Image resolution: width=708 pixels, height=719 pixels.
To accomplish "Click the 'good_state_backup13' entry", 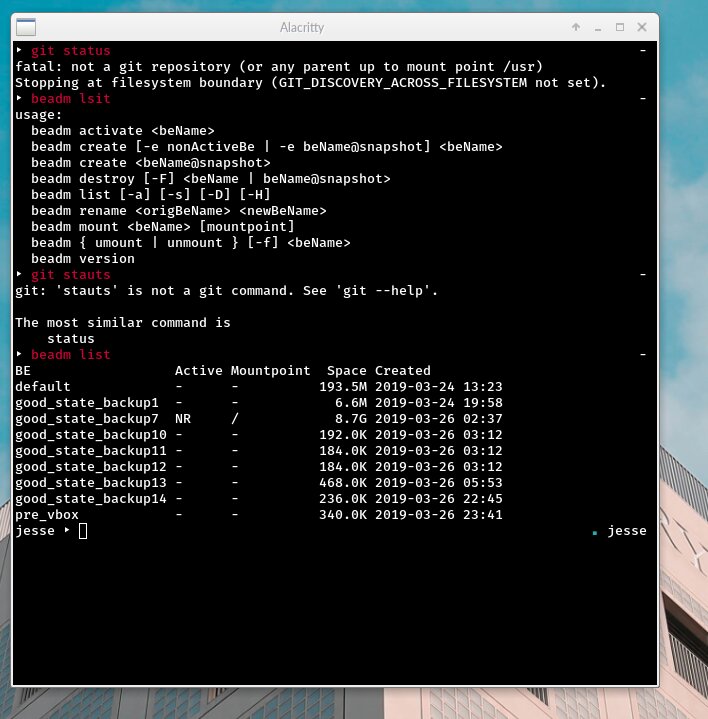I will 91,483.
